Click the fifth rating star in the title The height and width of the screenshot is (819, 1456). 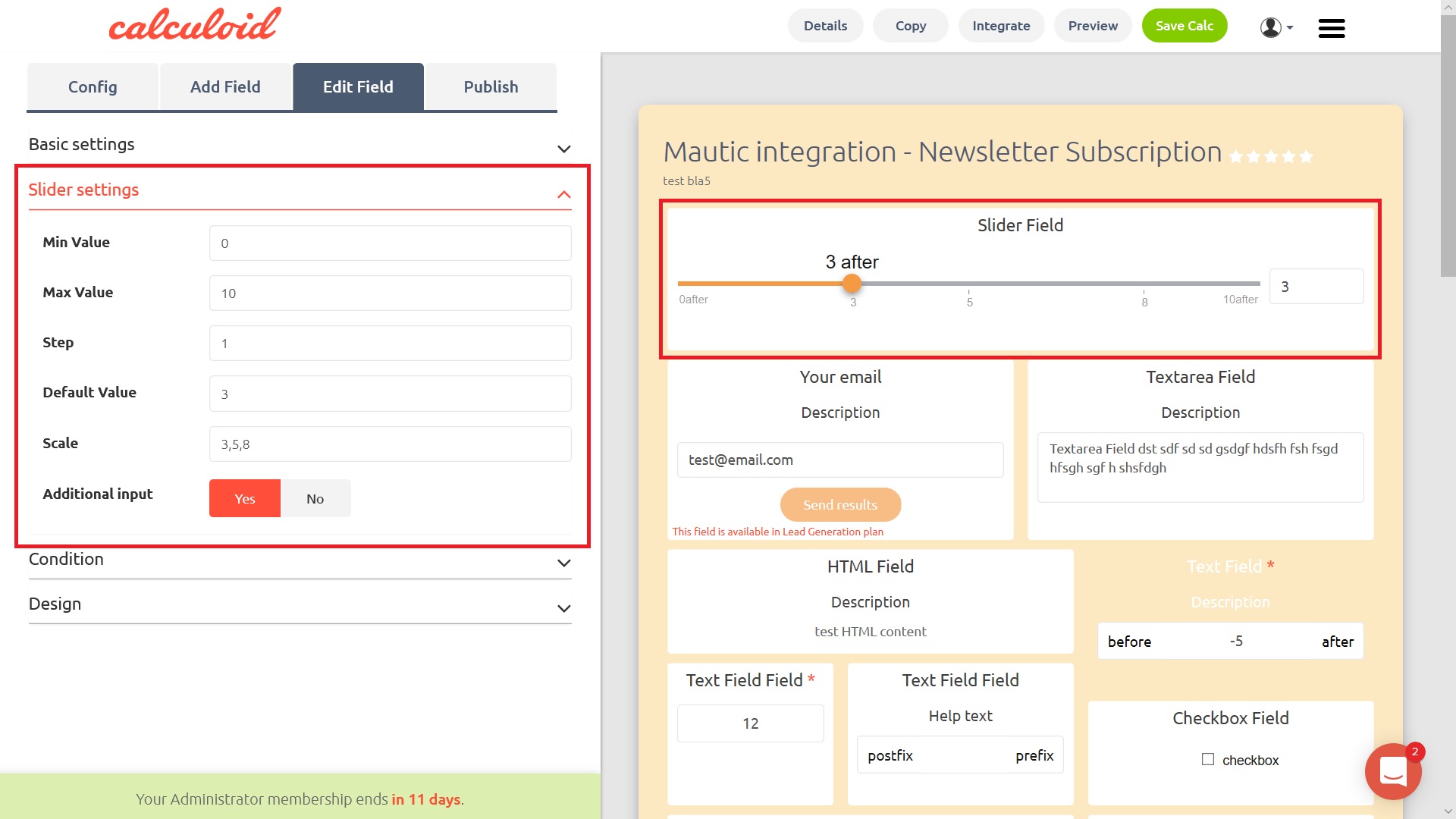[x=1306, y=157]
